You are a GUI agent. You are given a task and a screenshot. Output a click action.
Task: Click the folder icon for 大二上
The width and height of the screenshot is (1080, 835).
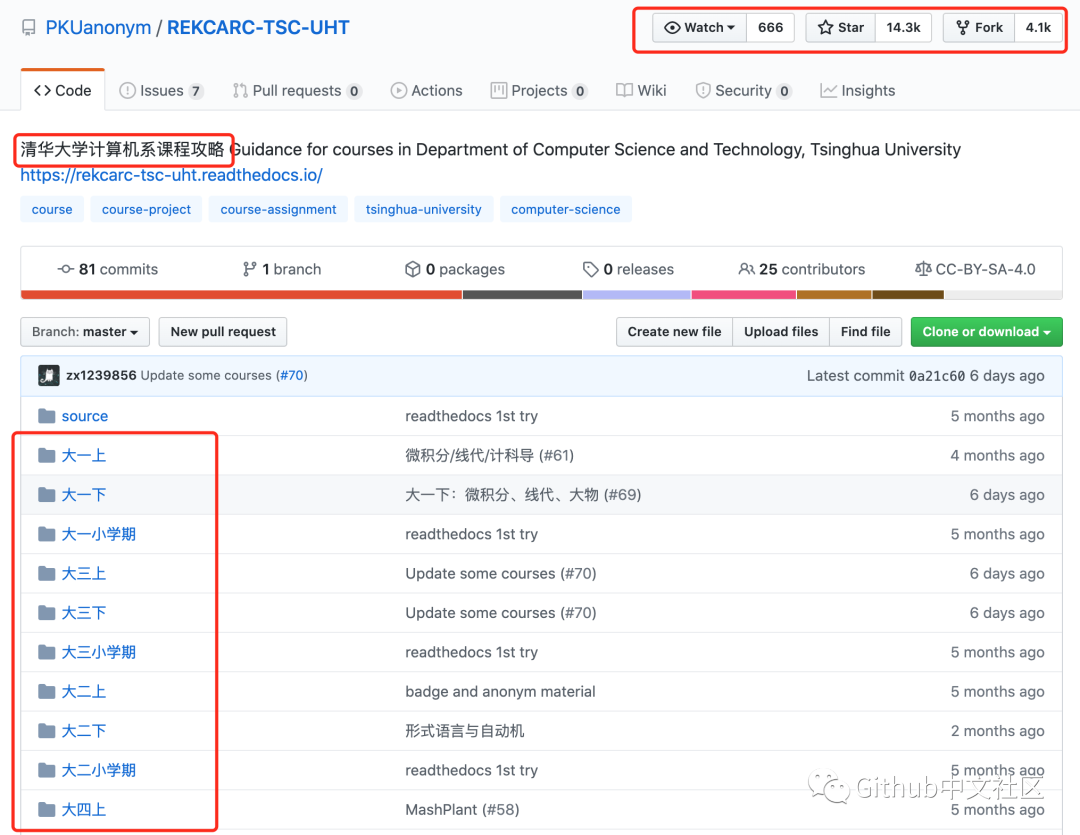(46, 691)
